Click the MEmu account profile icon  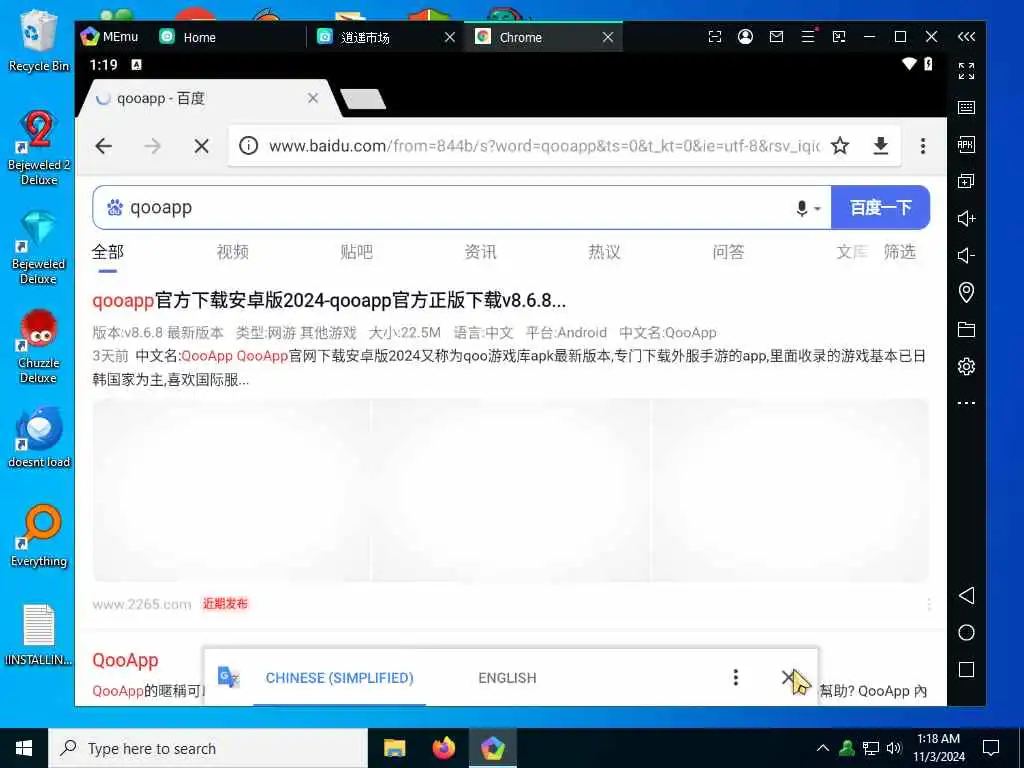[x=745, y=37]
